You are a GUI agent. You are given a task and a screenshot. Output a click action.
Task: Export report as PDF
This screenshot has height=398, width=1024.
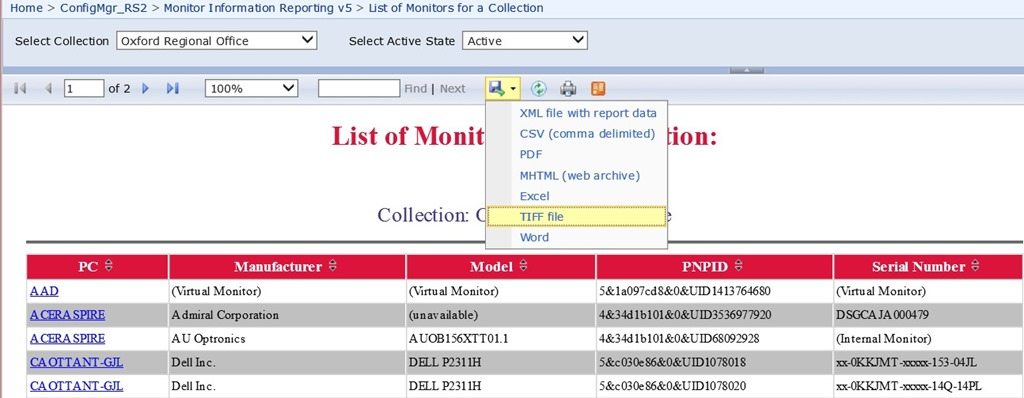[531, 155]
